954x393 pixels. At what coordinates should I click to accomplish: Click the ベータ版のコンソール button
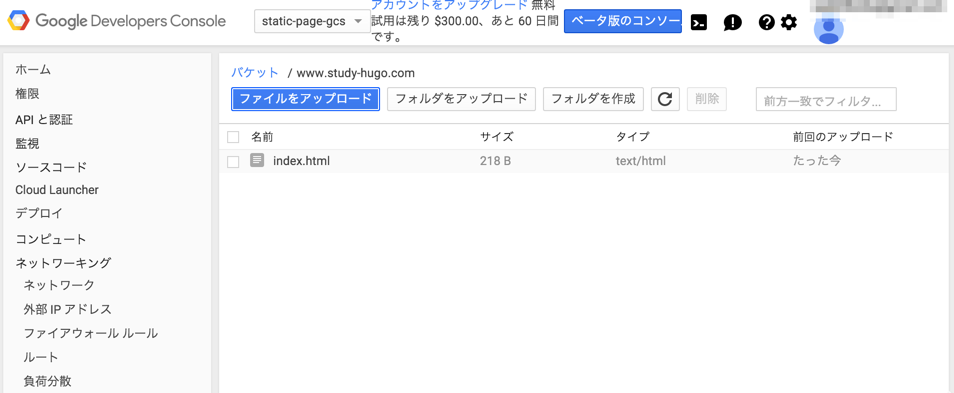point(623,21)
